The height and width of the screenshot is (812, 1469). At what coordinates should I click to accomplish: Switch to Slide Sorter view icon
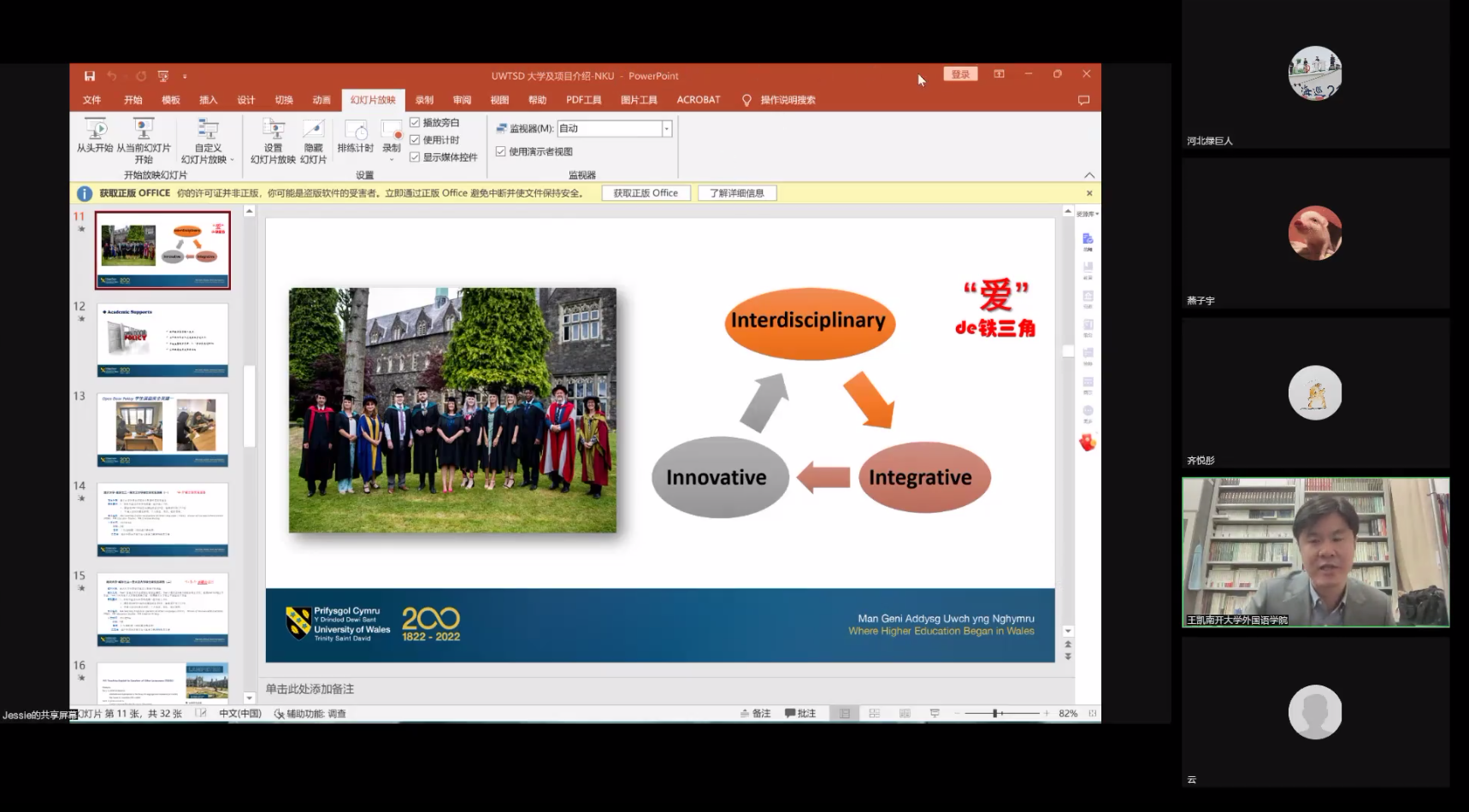874,714
